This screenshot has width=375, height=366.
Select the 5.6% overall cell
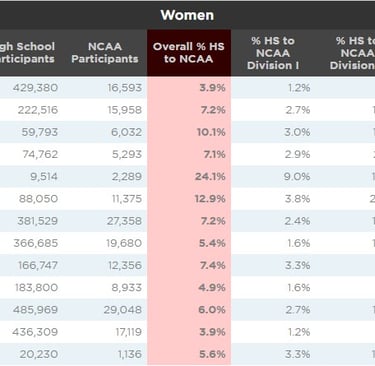coord(212,354)
